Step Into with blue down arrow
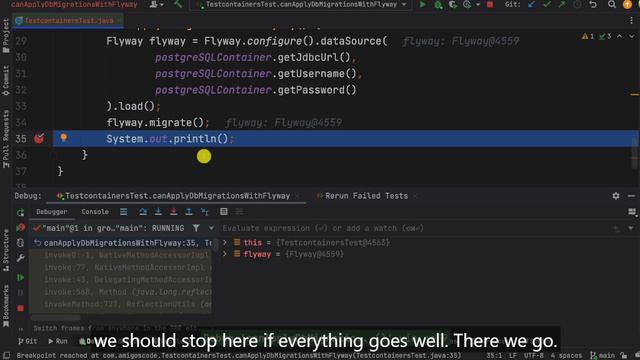 [158, 211]
